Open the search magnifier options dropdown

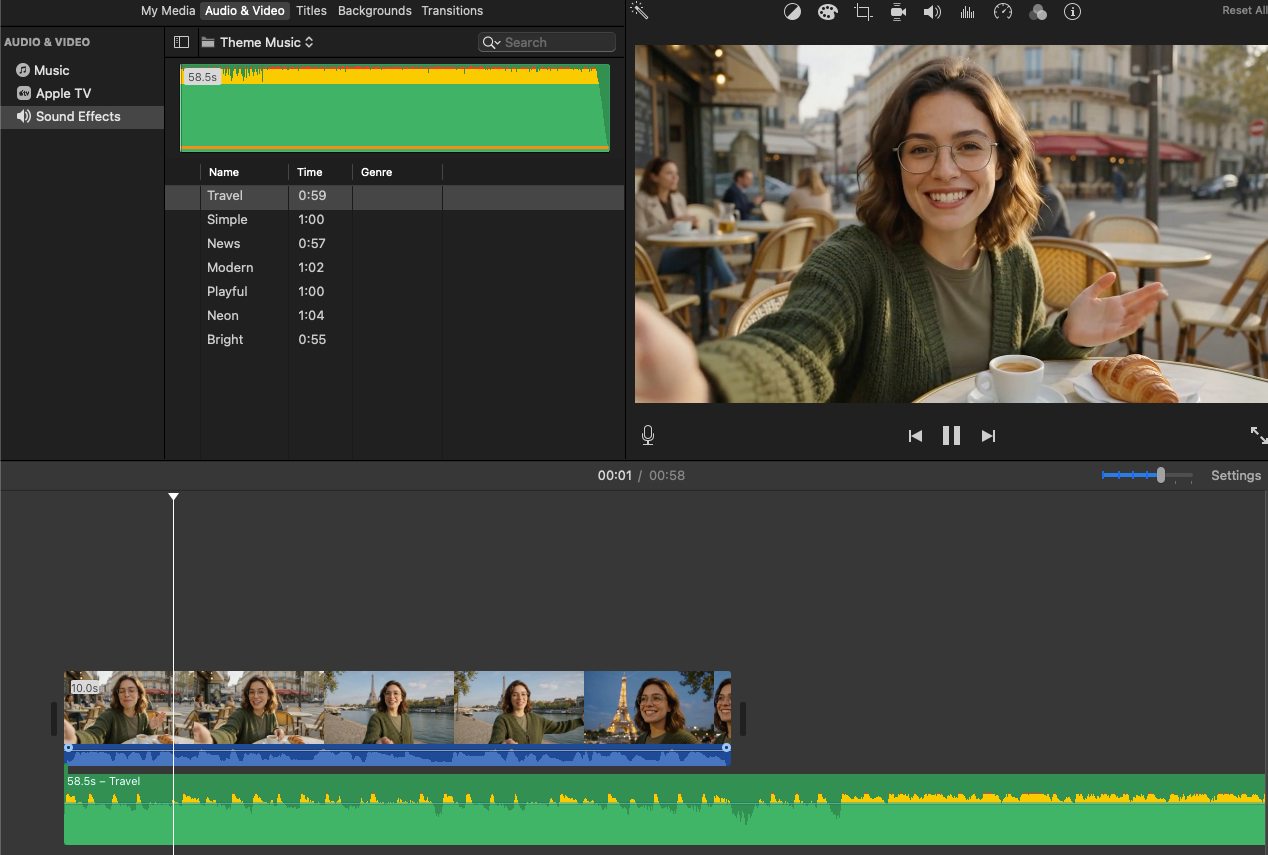(491, 42)
